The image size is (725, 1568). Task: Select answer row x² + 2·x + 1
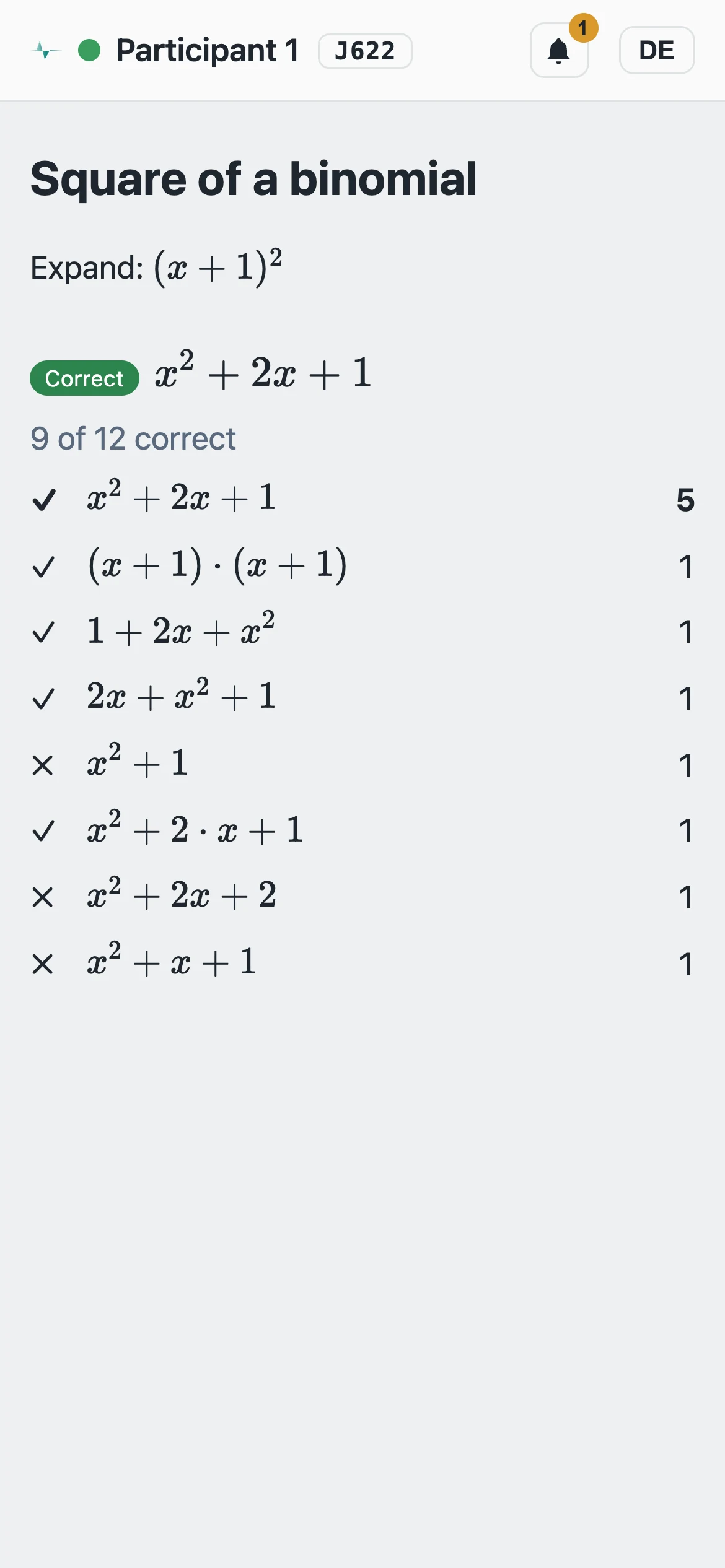coord(362,830)
